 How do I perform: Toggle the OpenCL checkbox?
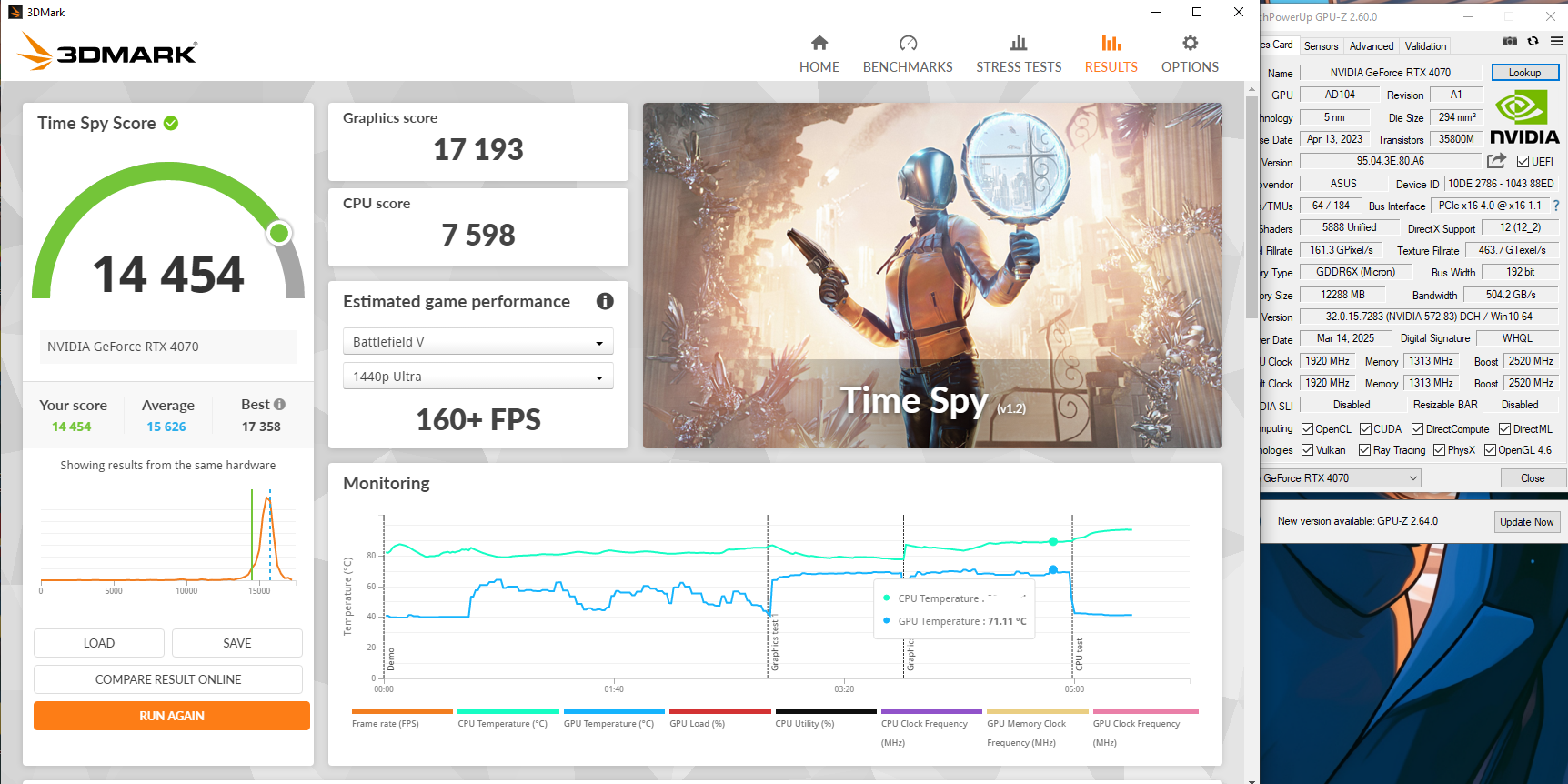click(x=1307, y=429)
